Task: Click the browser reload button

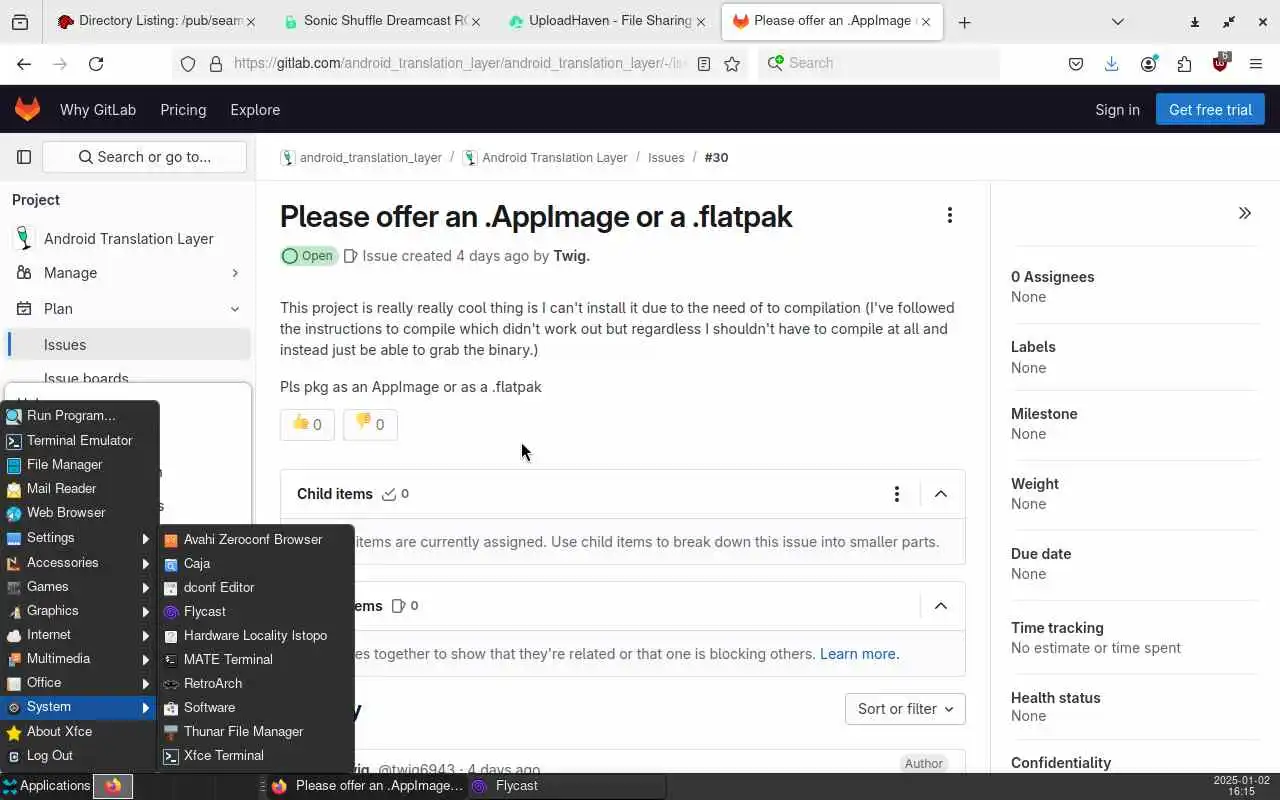Action: coord(96,64)
